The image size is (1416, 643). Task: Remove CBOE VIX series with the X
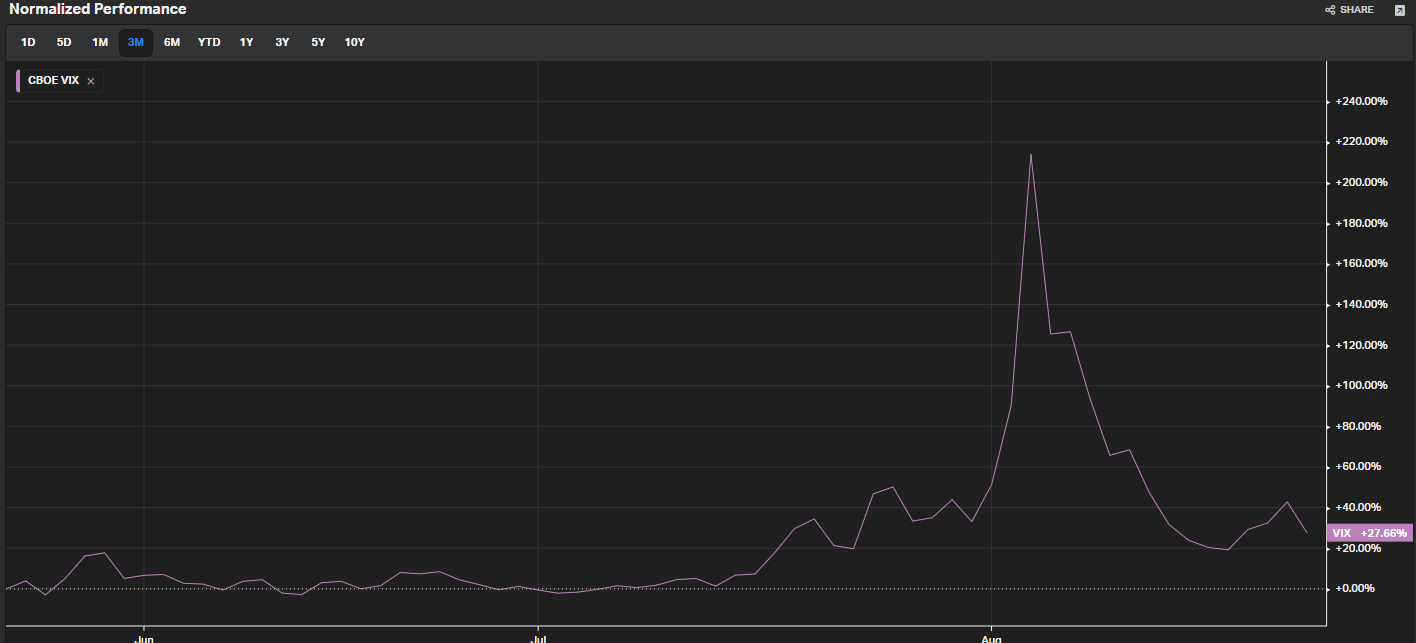[91, 81]
